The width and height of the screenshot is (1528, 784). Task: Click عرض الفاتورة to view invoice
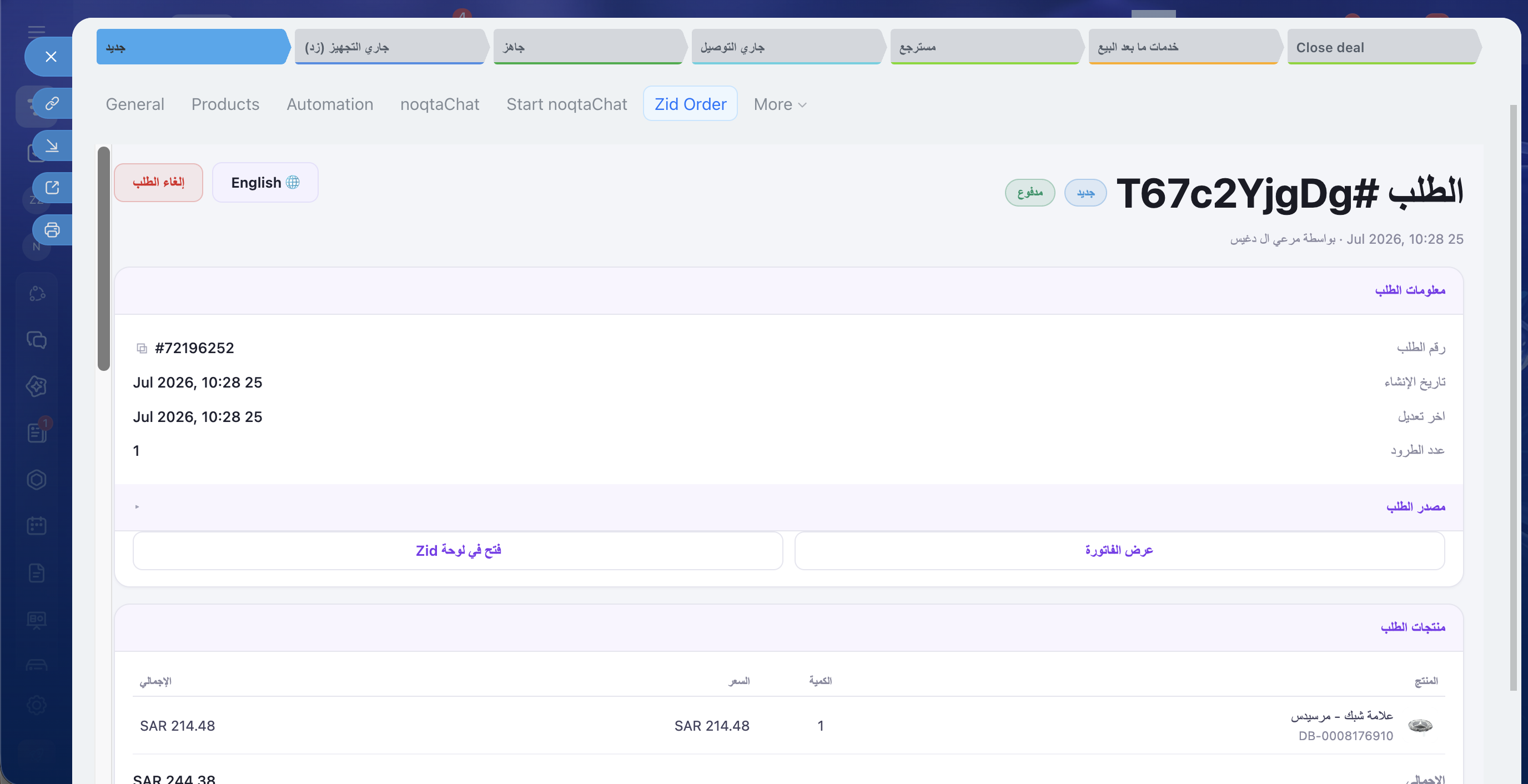(x=1119, y=550)
